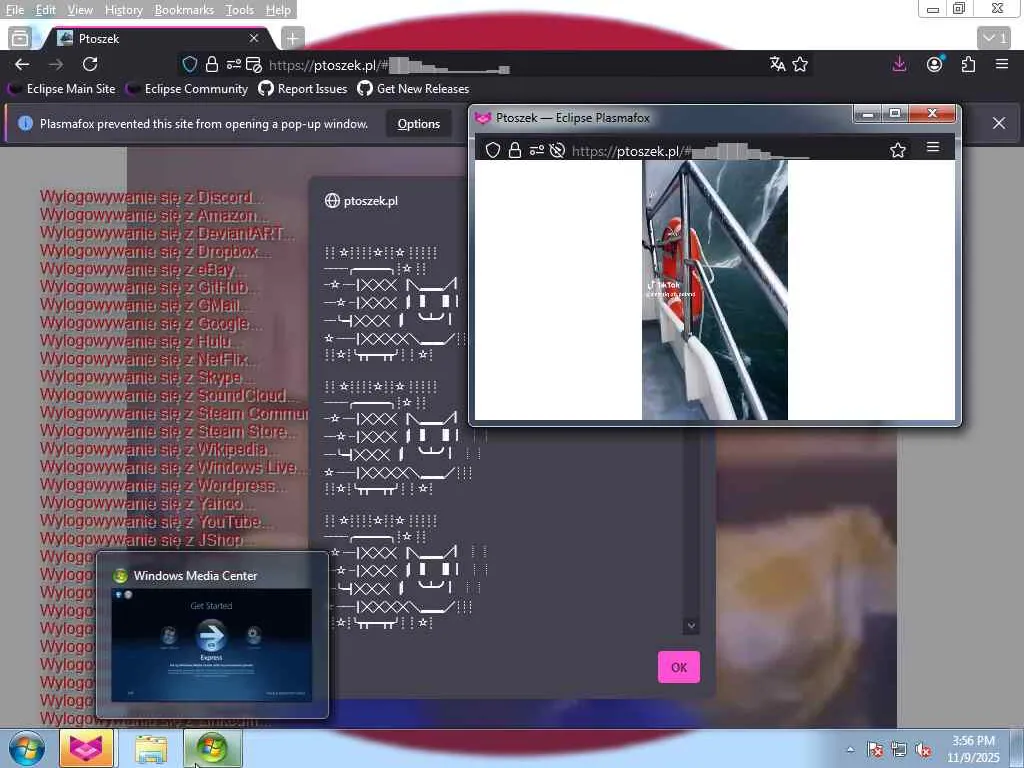This screenshot has width=1024, height=768.
Task: Click the TikTok video in popup window
Action: pos(714,290)
